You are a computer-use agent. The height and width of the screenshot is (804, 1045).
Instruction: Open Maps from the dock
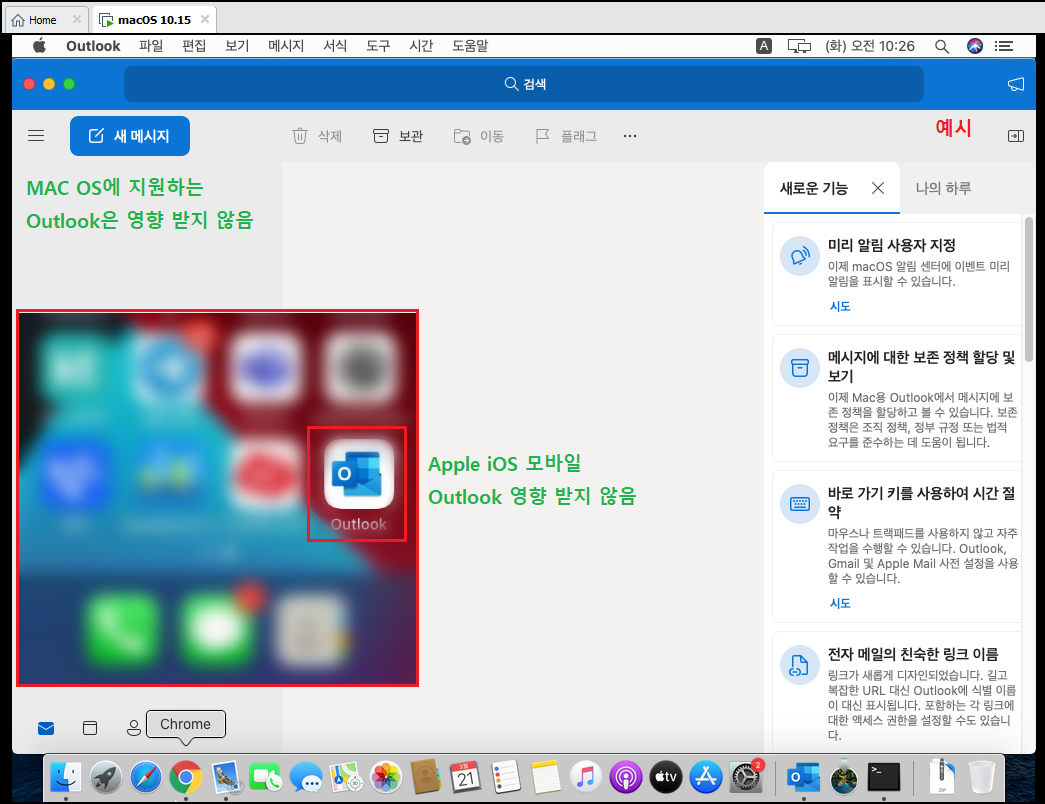click(x=346, y=777)
